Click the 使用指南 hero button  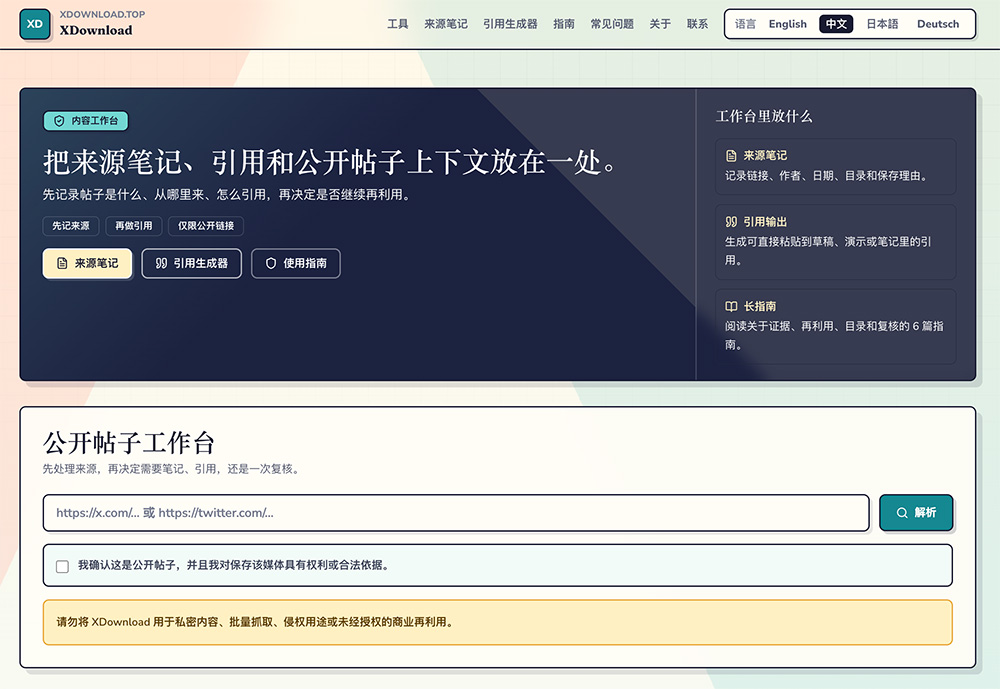296,263
